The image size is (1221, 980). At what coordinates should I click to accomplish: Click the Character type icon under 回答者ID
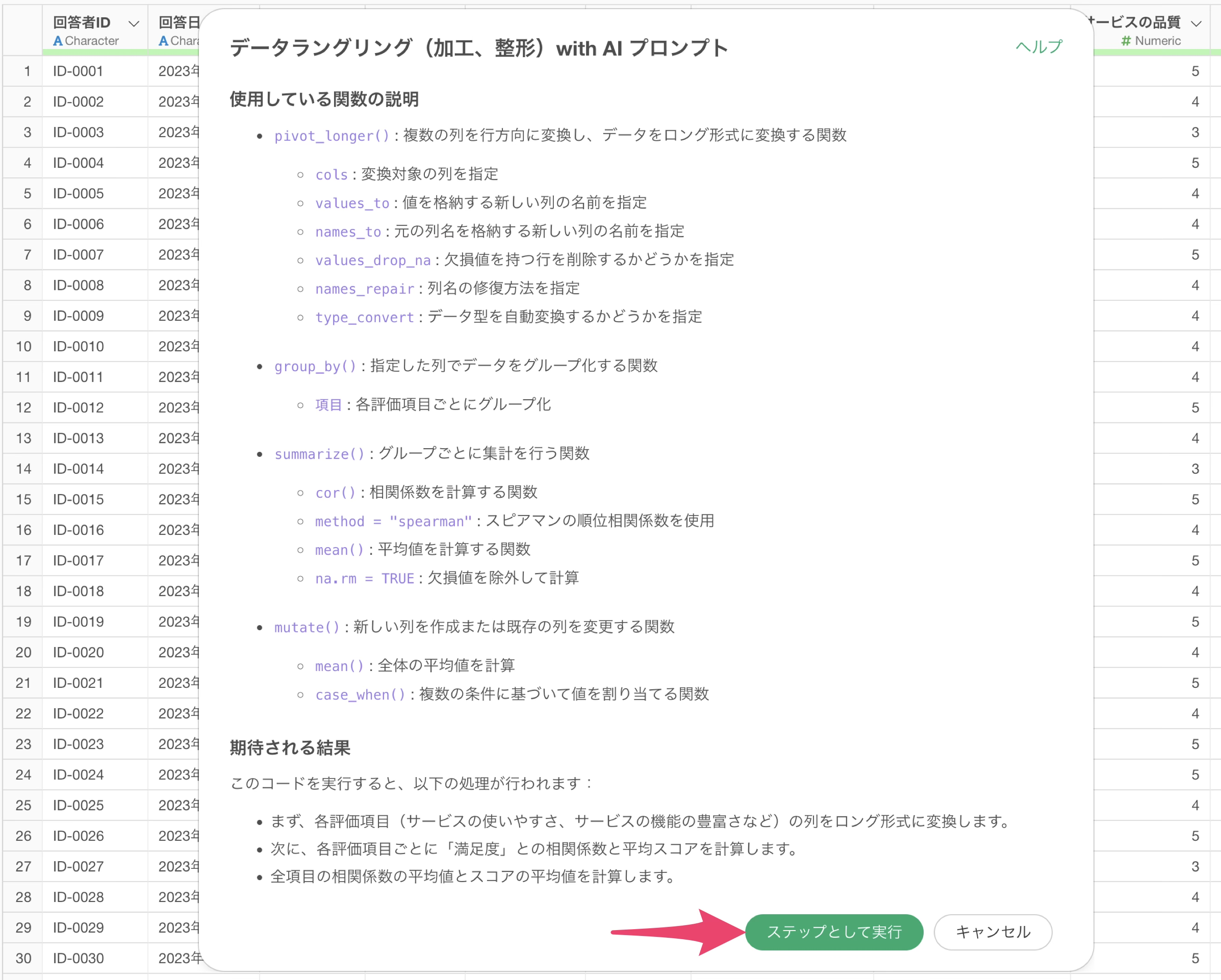(58, 41)
